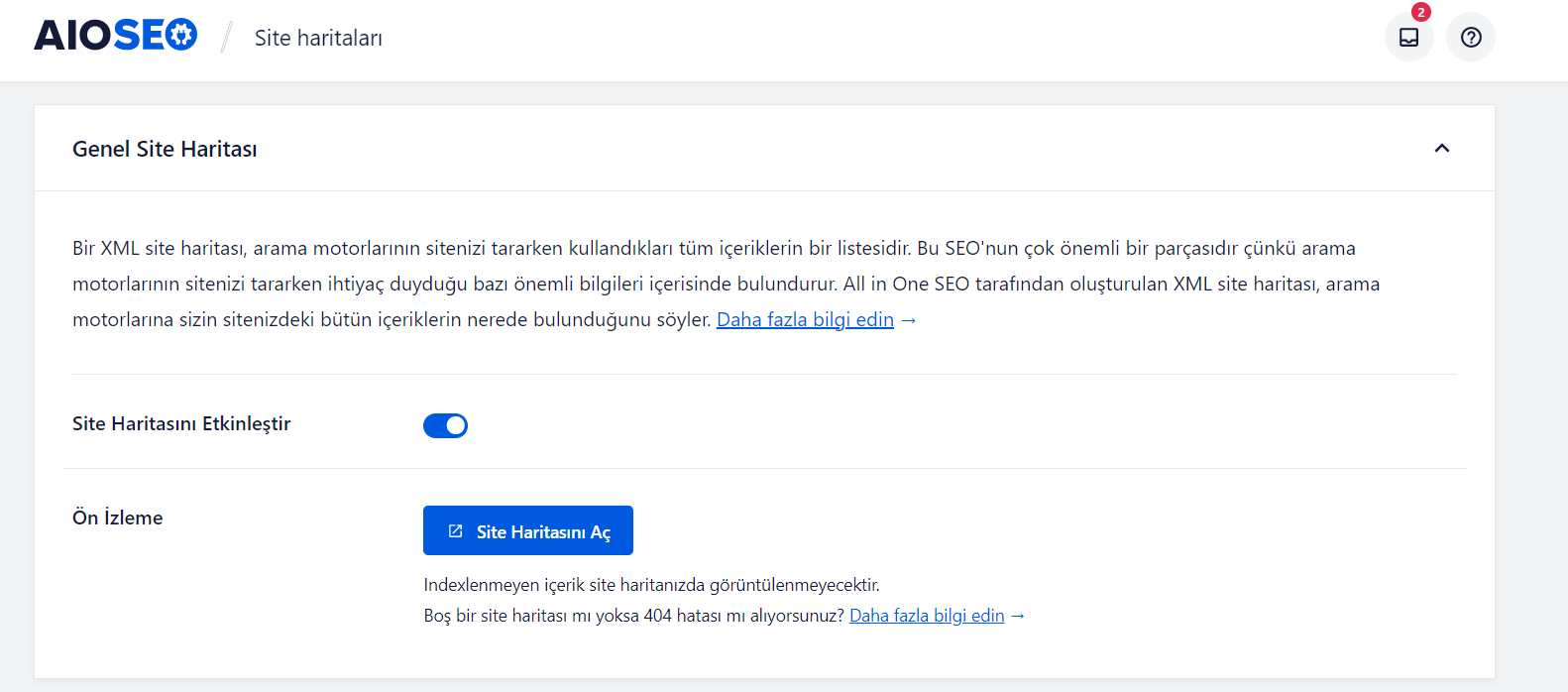Collapse the Genel Site Haritası panel
1568x692 pixels.
point(1442,149)
